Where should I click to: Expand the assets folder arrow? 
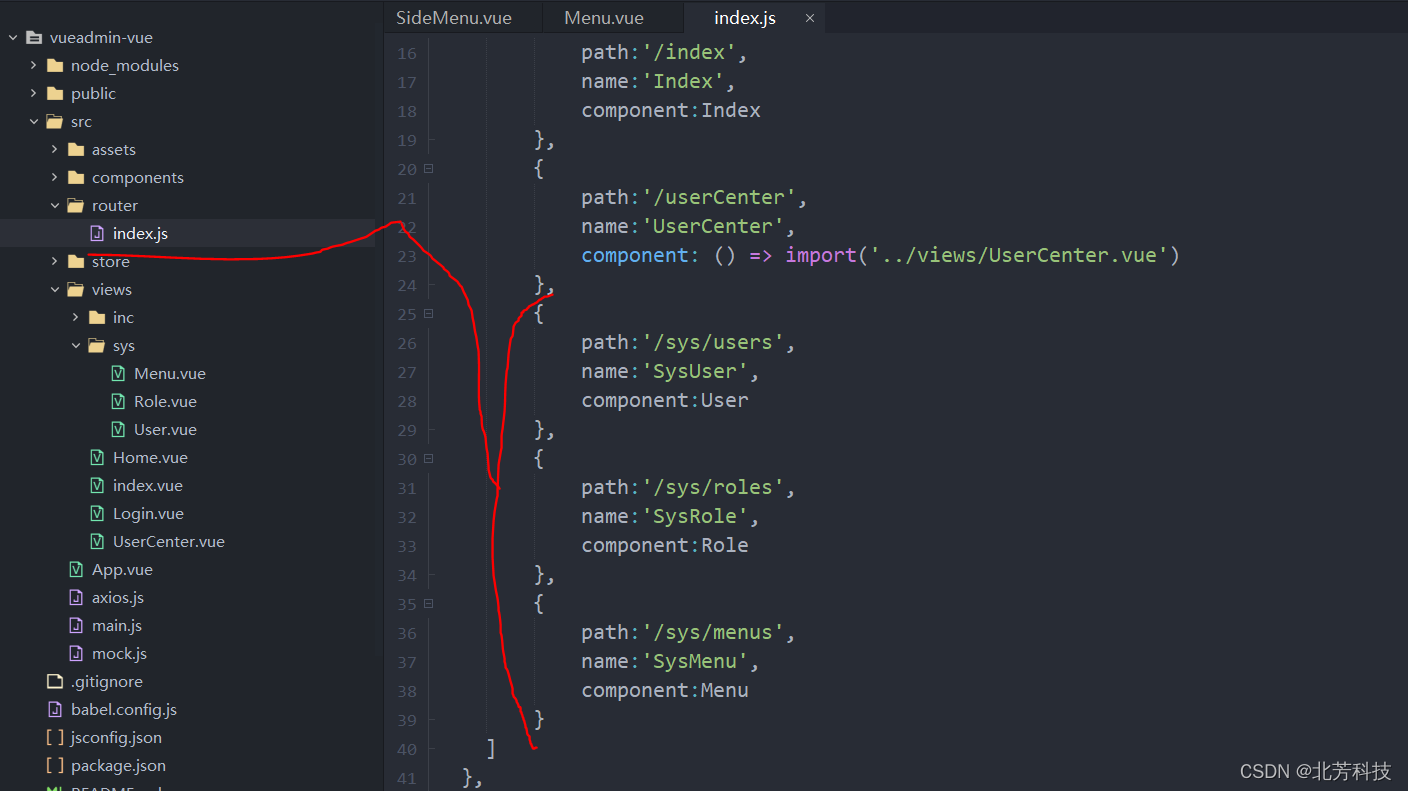pos(54,150)
